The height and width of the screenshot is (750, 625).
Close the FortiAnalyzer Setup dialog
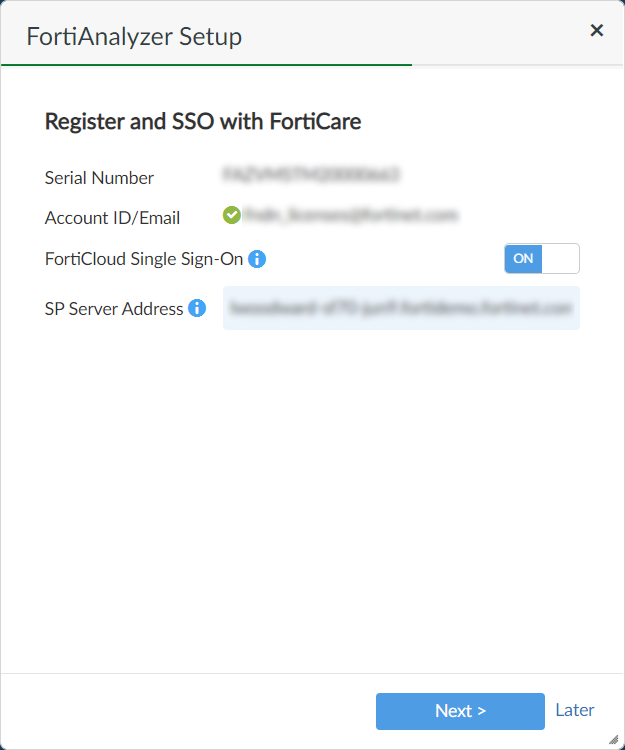(x=597, y=30)
